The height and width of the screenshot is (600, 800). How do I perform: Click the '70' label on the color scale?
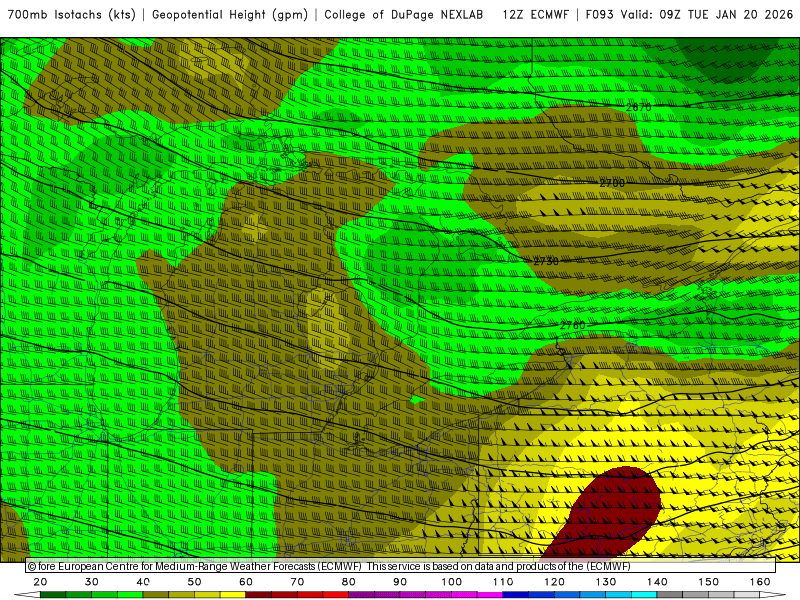pos(297,582)
